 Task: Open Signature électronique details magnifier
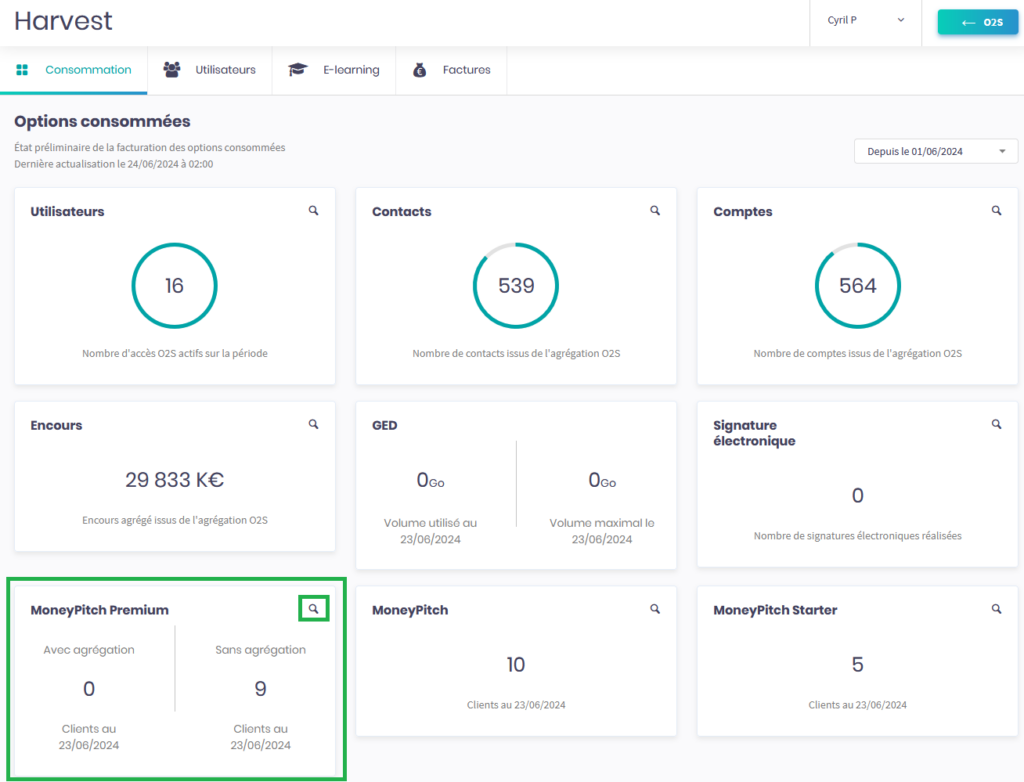pos(996,424)
